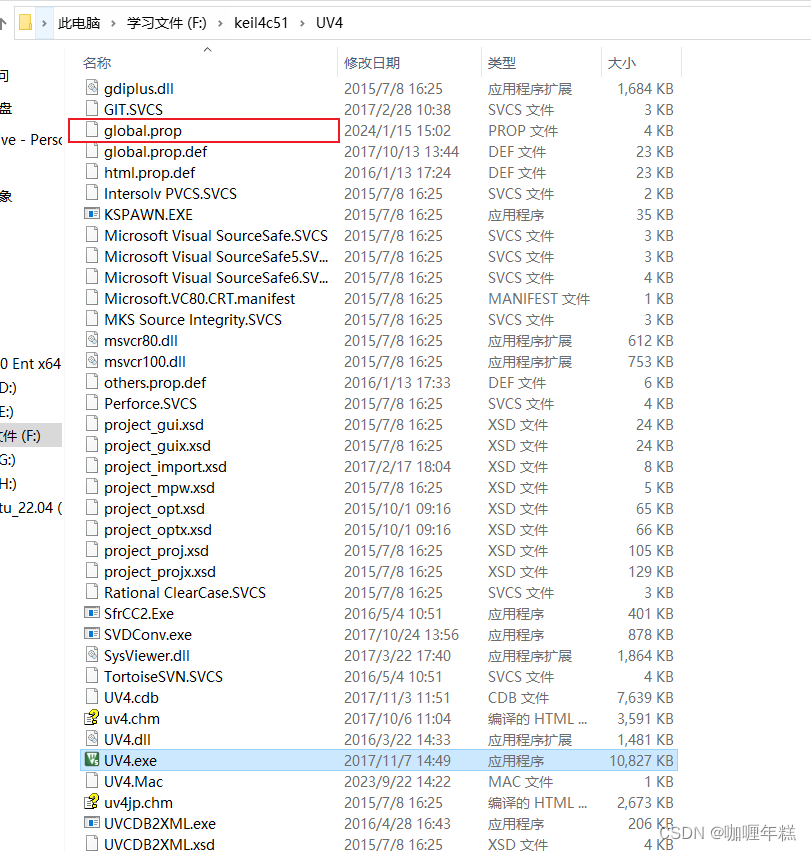Select the file Microsoft Visual SourceSafe5.SV...

216,257
